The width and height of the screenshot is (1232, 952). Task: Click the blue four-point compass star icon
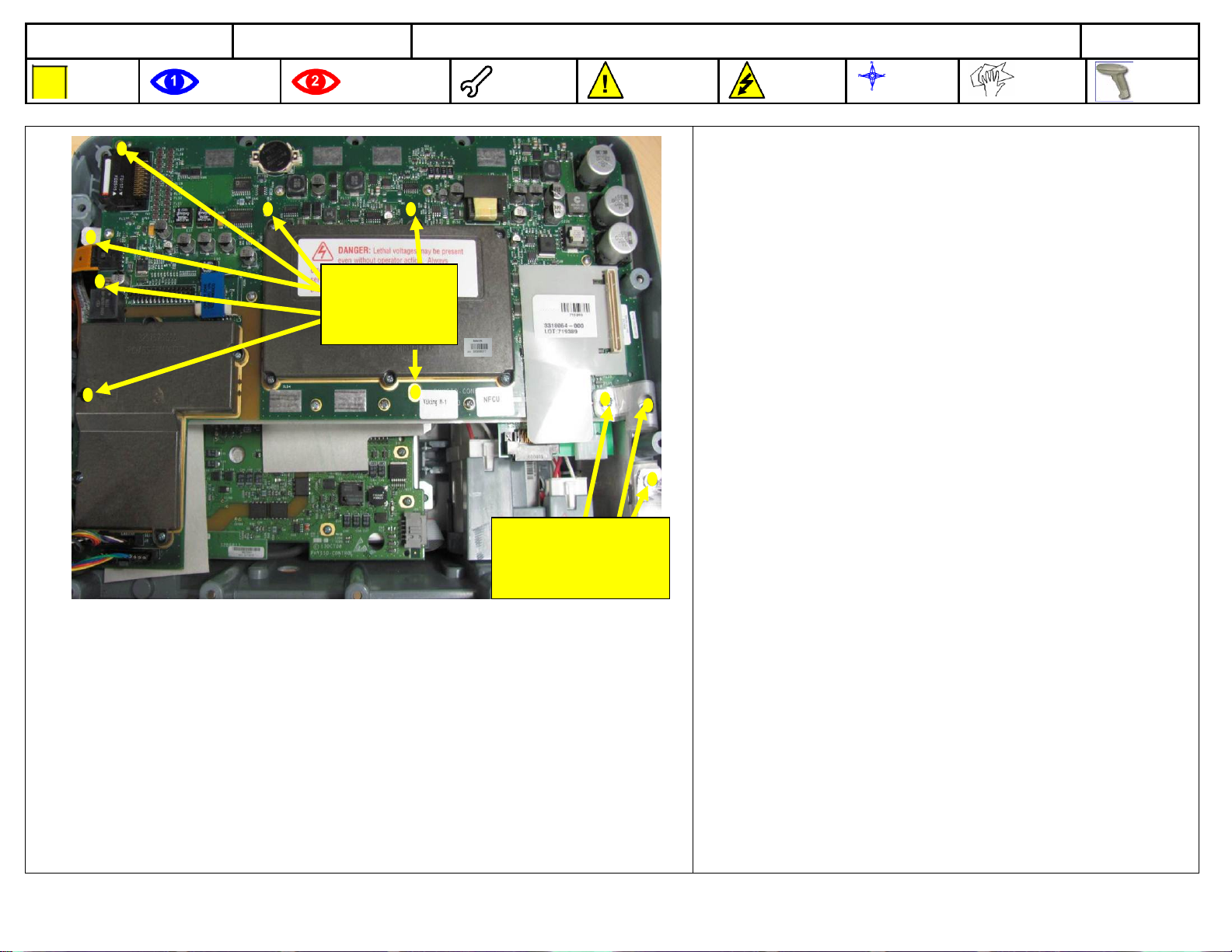click(x=871, y=77)
